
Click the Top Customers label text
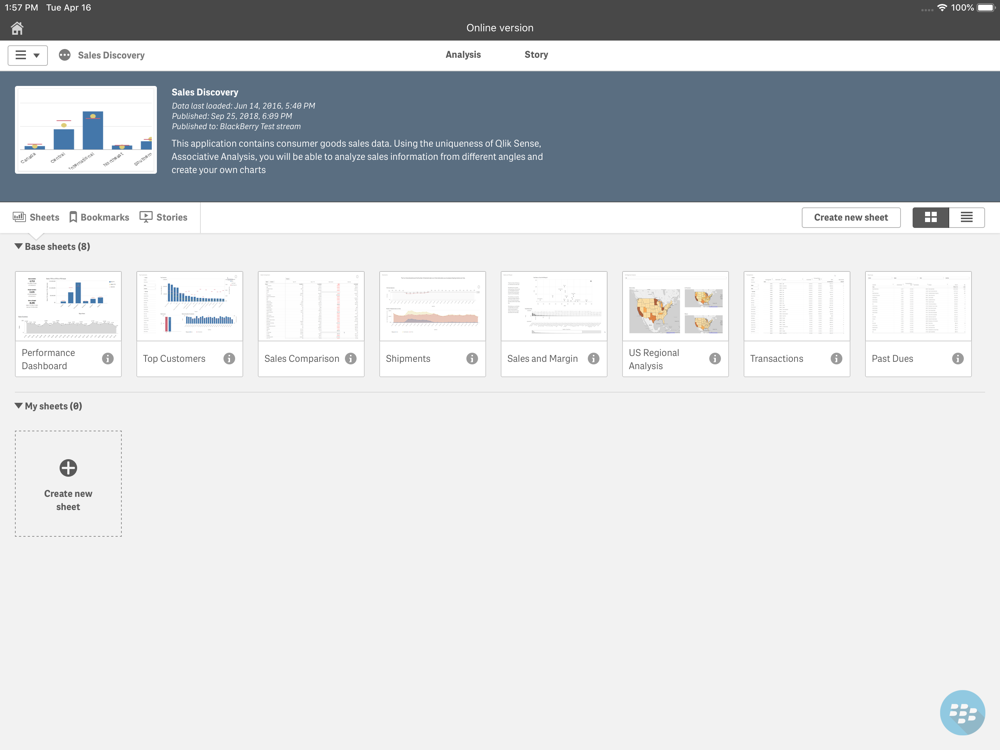point(174,358)
